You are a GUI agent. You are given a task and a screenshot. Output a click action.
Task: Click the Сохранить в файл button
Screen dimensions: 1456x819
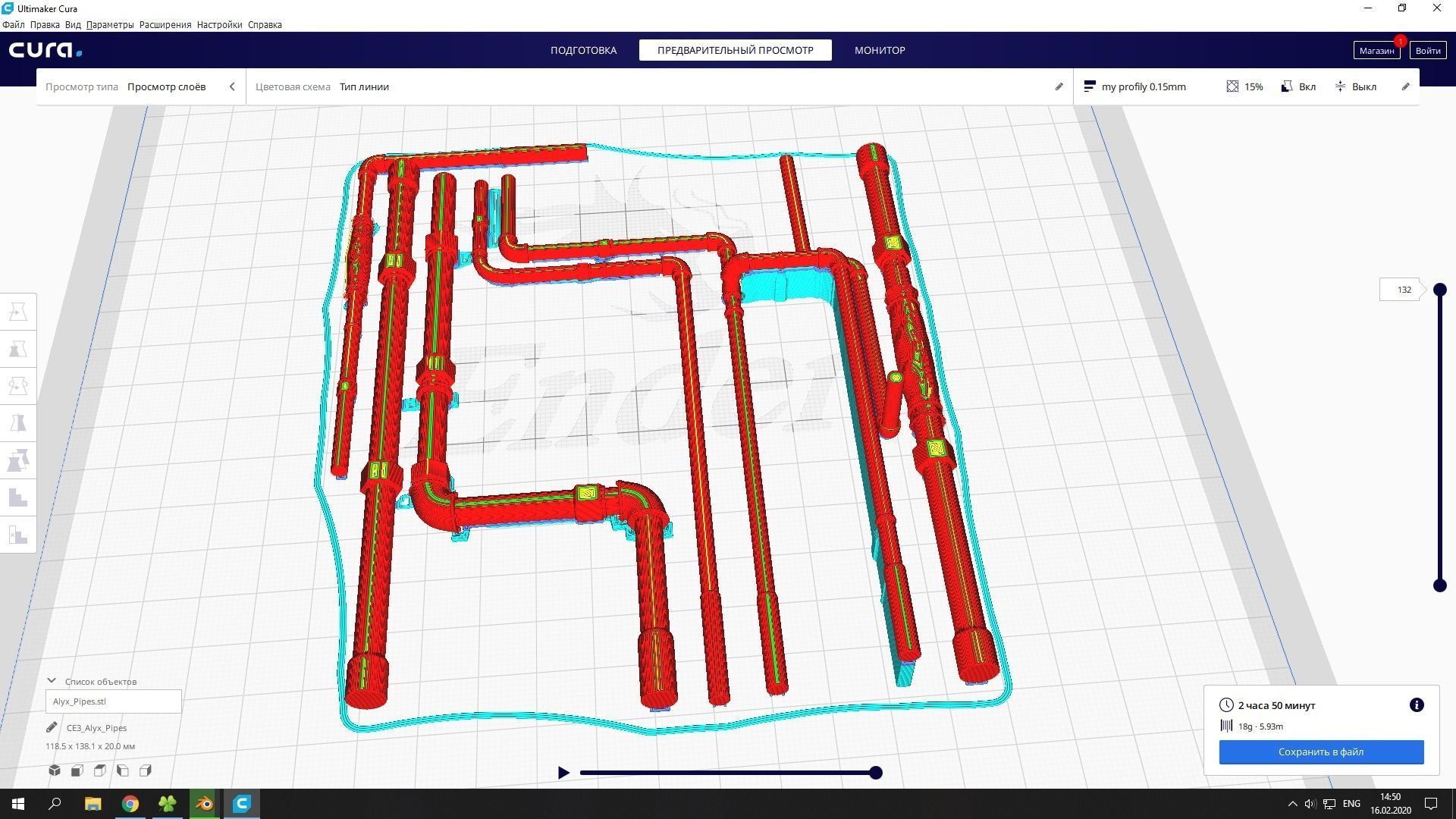click(1320, 752)
